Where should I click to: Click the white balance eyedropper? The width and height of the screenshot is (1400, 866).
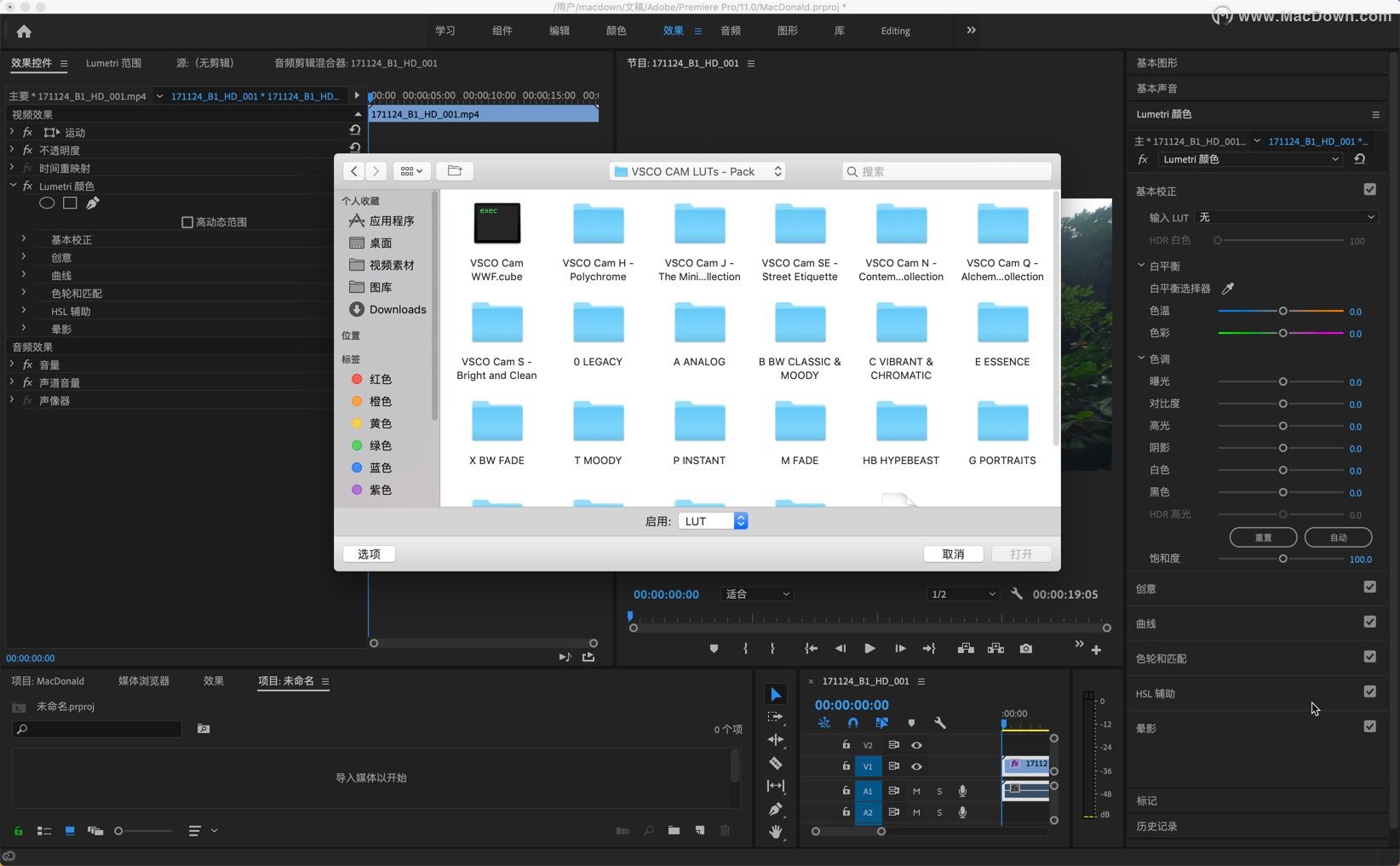pyautogui.click(x=1227, y=289)
